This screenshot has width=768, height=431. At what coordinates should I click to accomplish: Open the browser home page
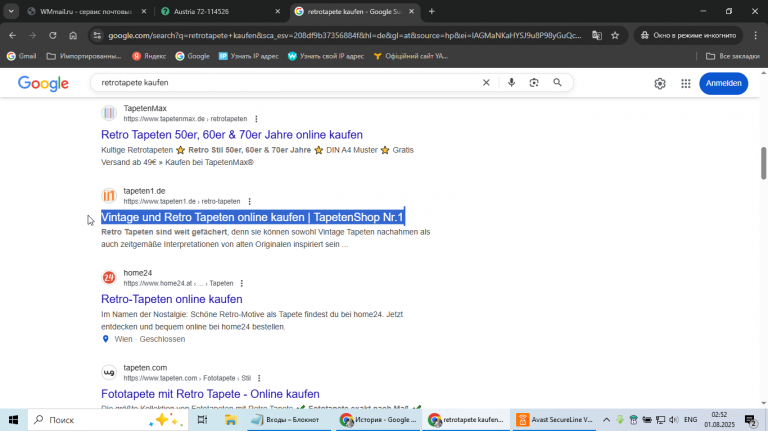[x=73, y=35]
